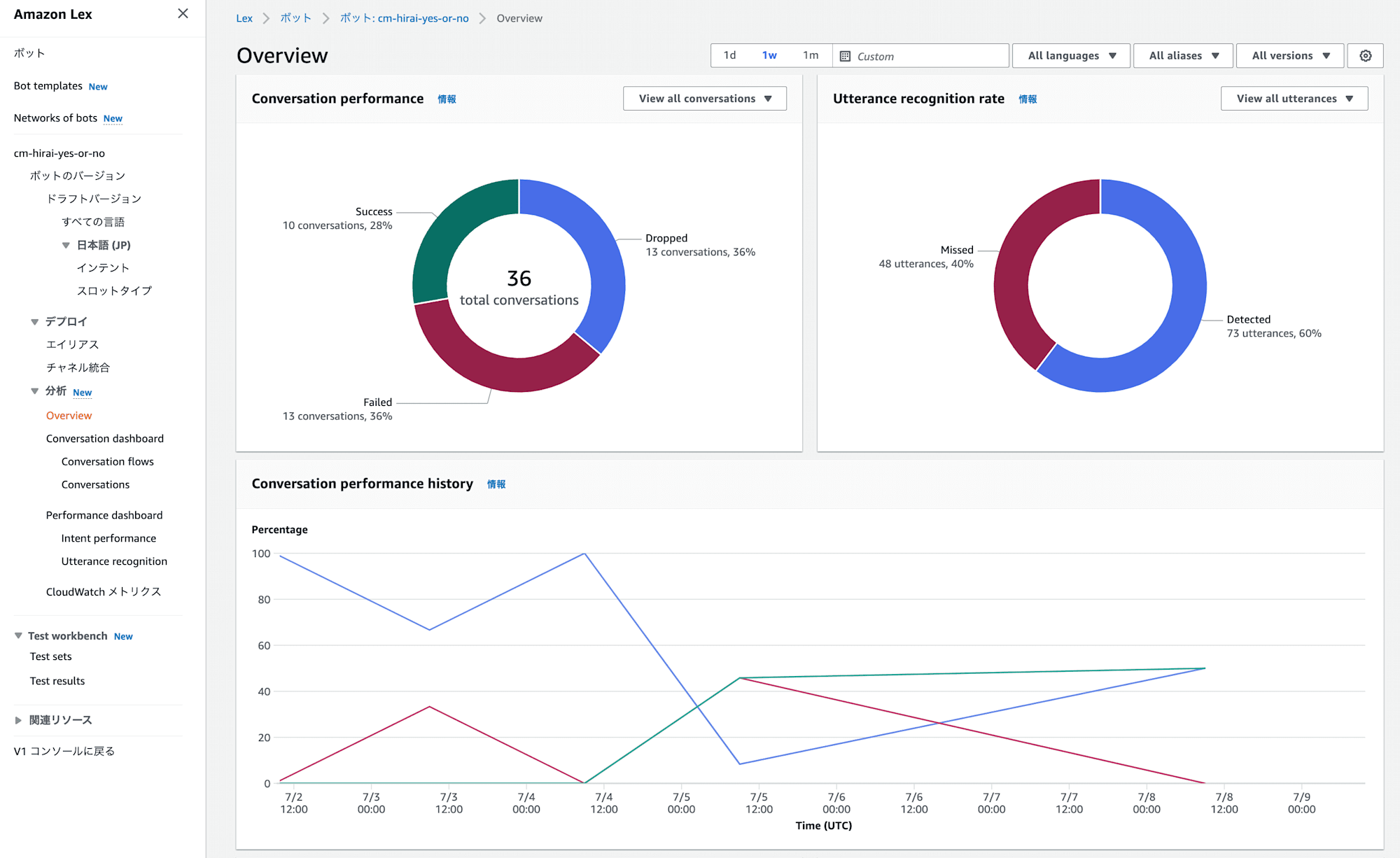Open エイリアス in sidebar
The width and height of the screenshot is (1400, 858).
(73, 344)
